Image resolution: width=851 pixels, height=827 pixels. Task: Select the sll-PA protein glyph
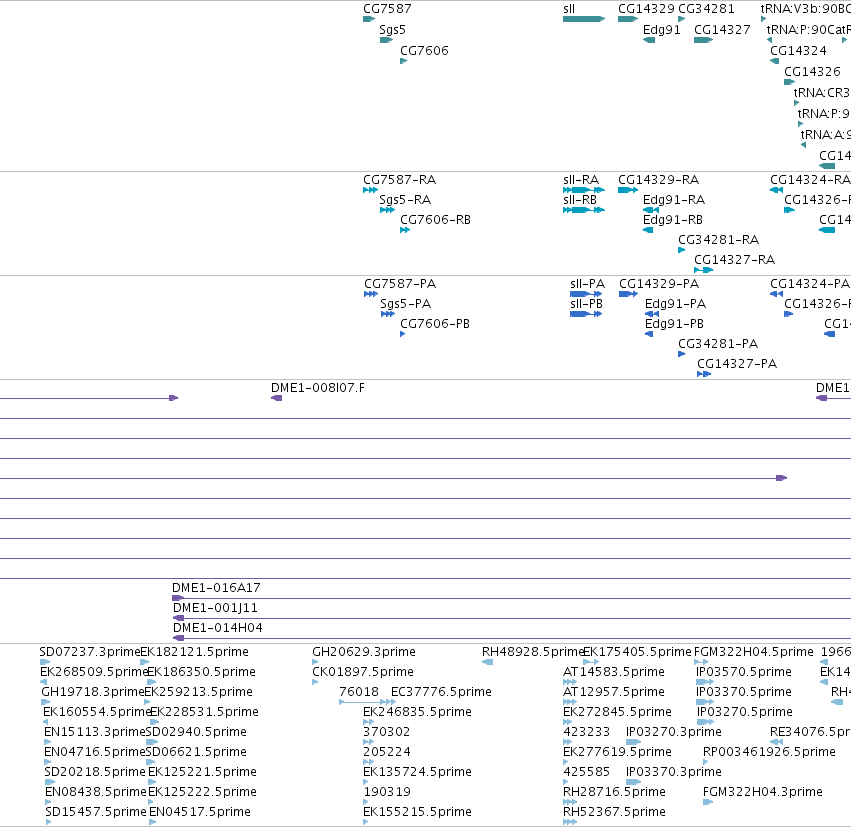(586, 294)
